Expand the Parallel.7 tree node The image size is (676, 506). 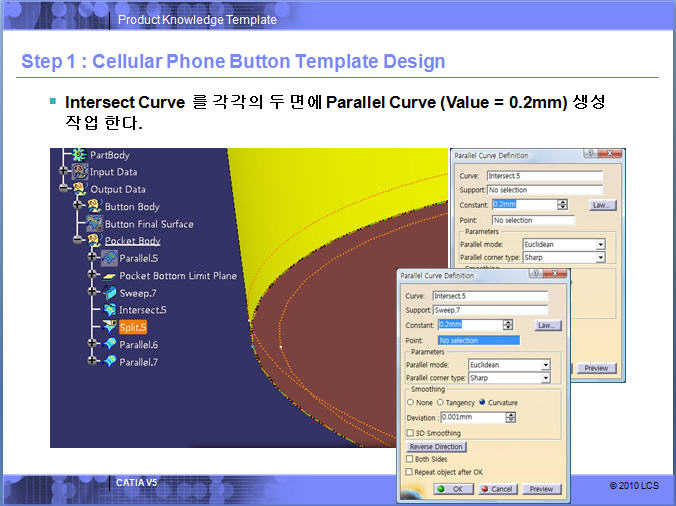91,361
